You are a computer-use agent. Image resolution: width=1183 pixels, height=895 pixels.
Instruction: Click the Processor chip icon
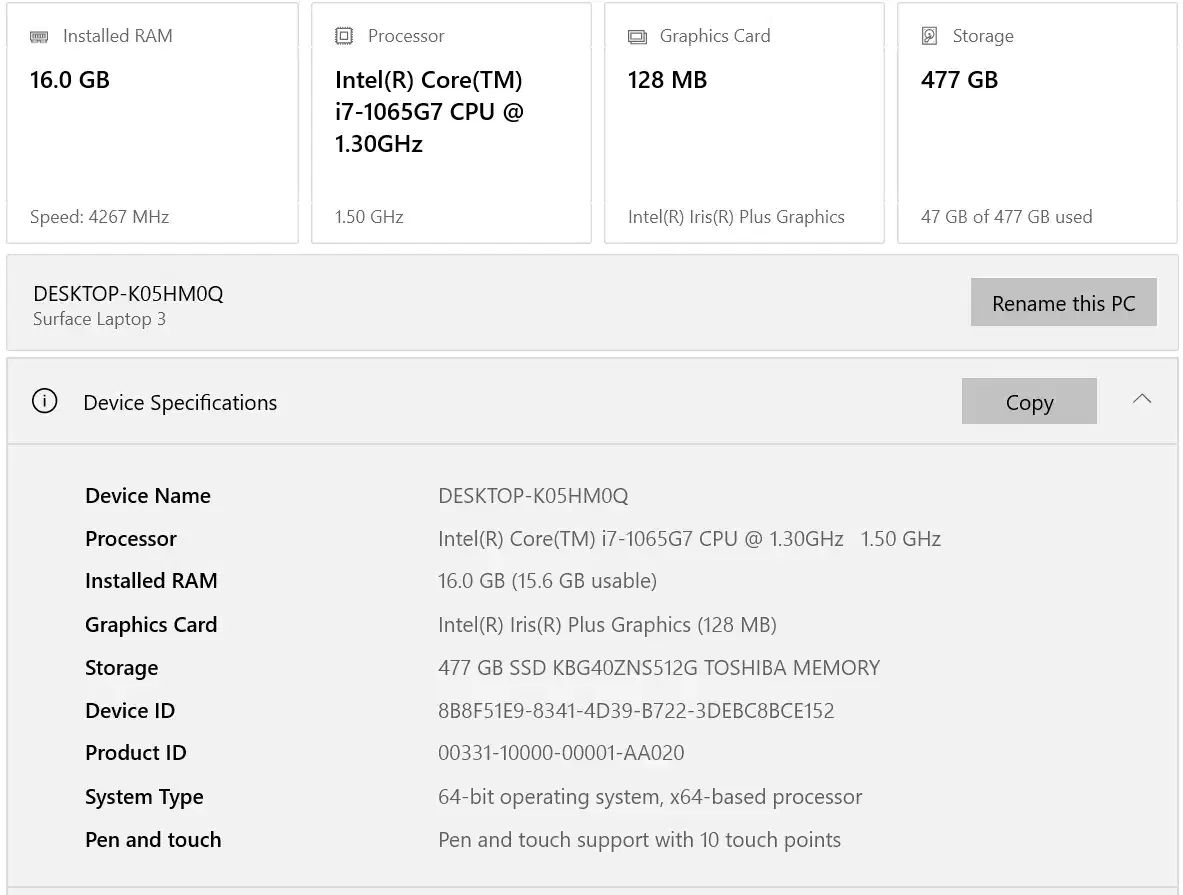344,37
